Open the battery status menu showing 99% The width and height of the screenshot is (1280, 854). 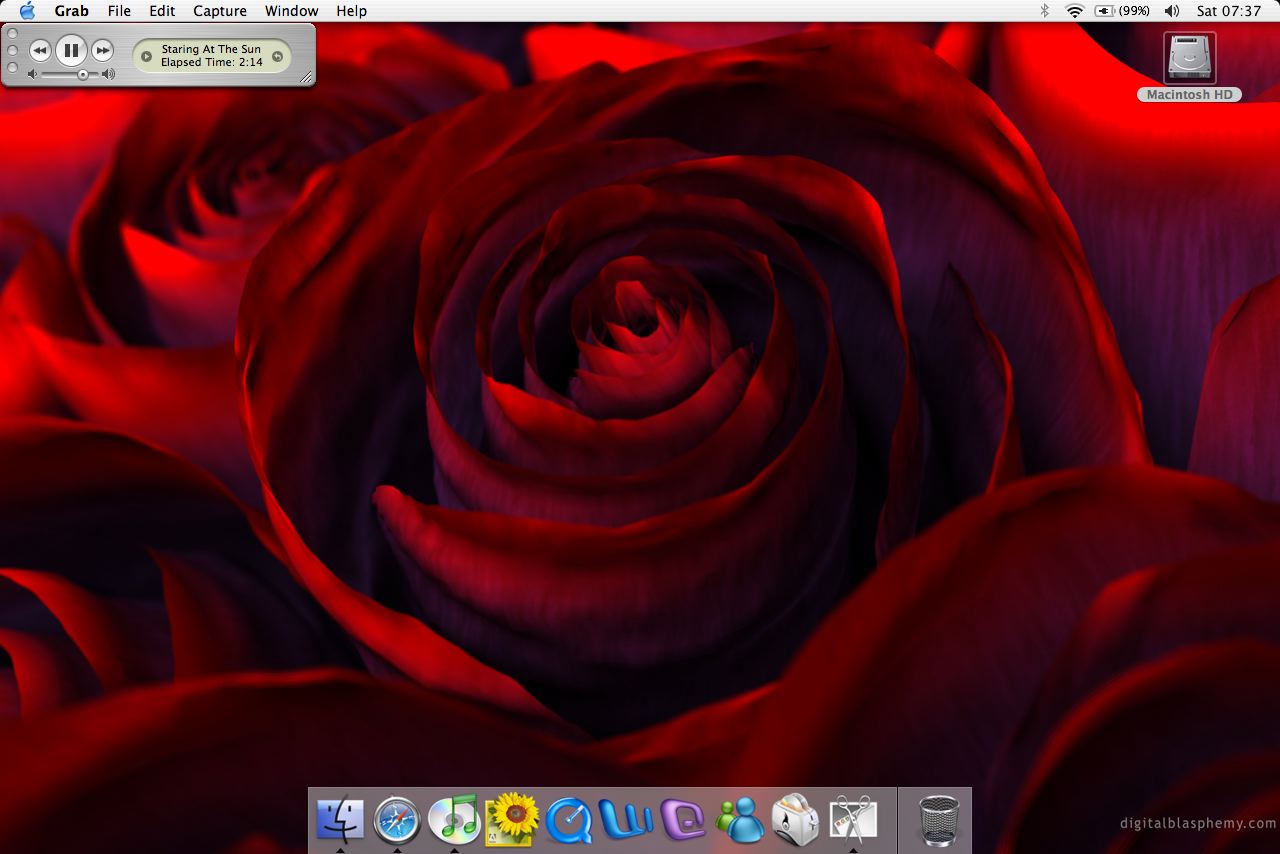(1121, 11)
